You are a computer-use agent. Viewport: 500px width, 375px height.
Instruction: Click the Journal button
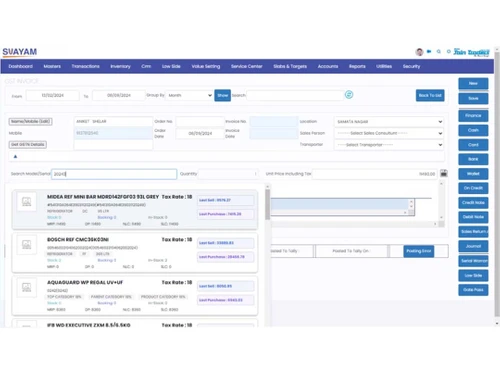coord(473,246)
